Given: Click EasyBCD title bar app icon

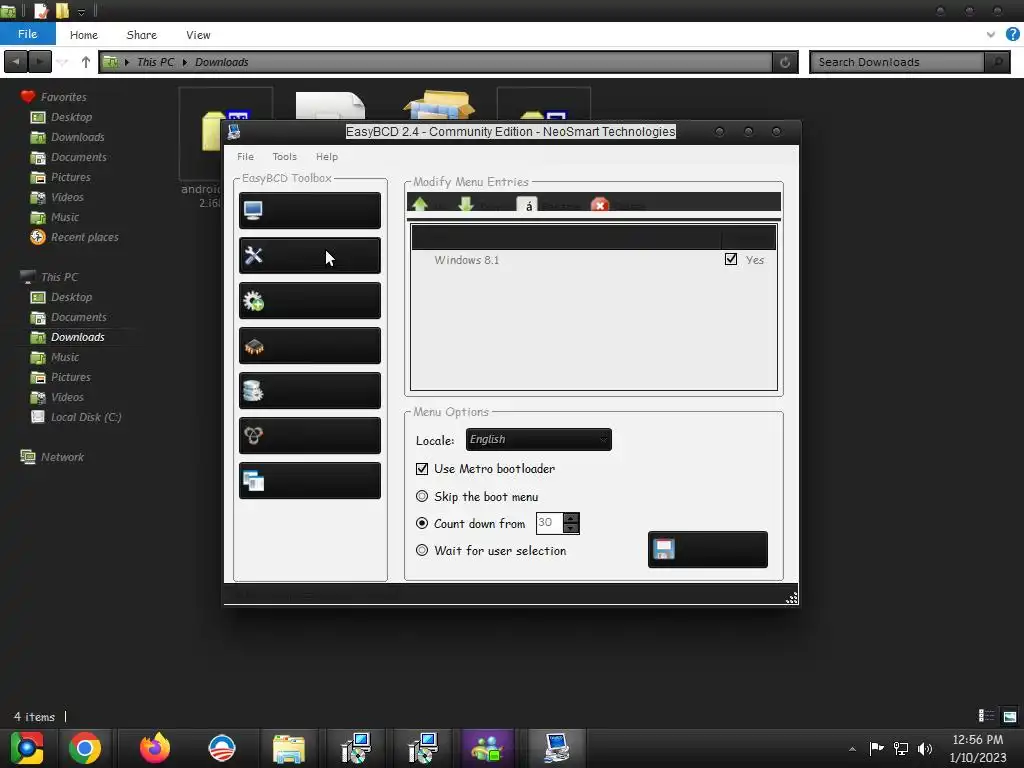Looking at the screenshot, I should pos(234,132).
